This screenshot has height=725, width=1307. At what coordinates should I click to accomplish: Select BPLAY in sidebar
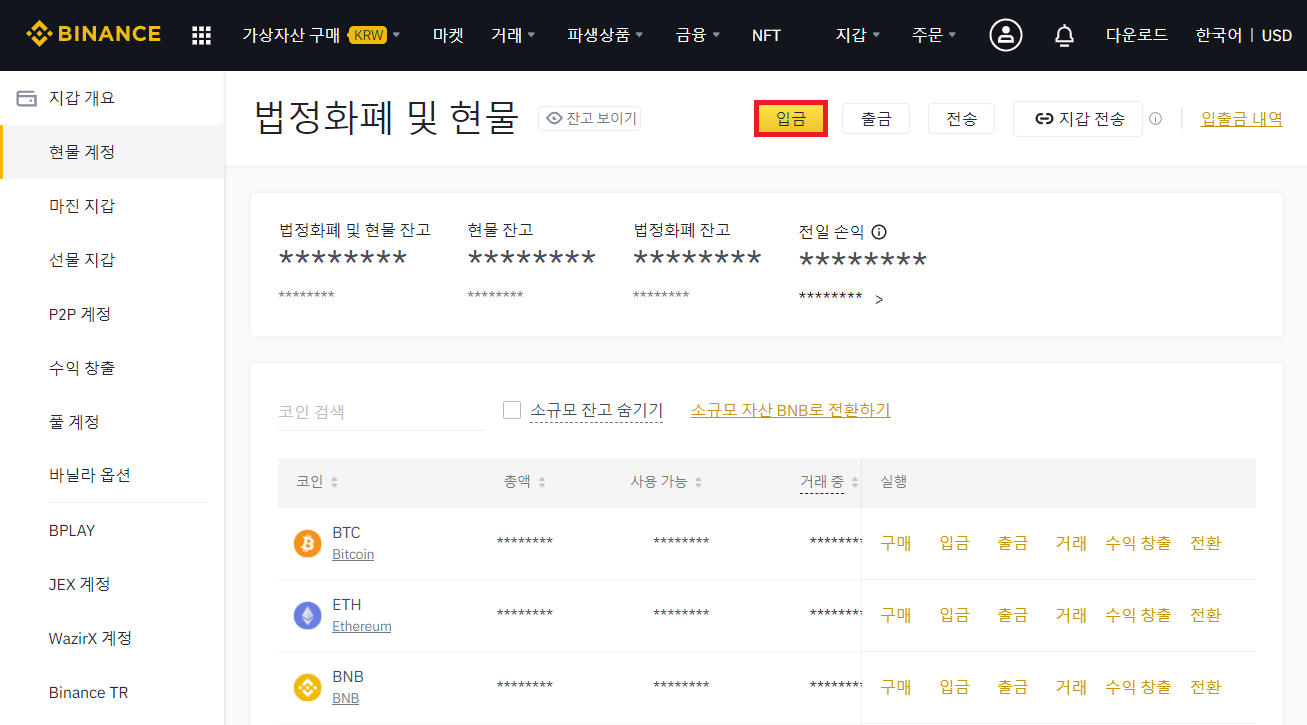(112, 530)
